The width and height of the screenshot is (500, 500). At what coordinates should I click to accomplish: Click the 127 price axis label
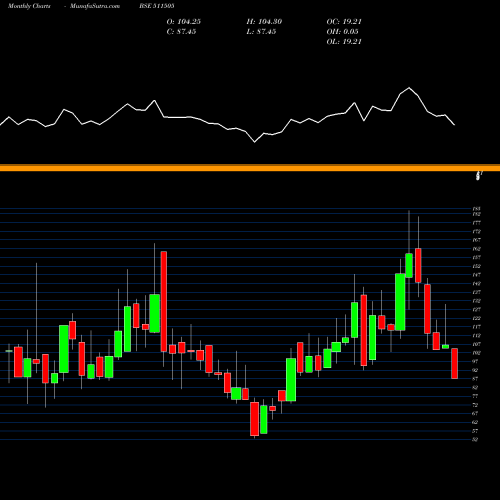tap(476, 309)
